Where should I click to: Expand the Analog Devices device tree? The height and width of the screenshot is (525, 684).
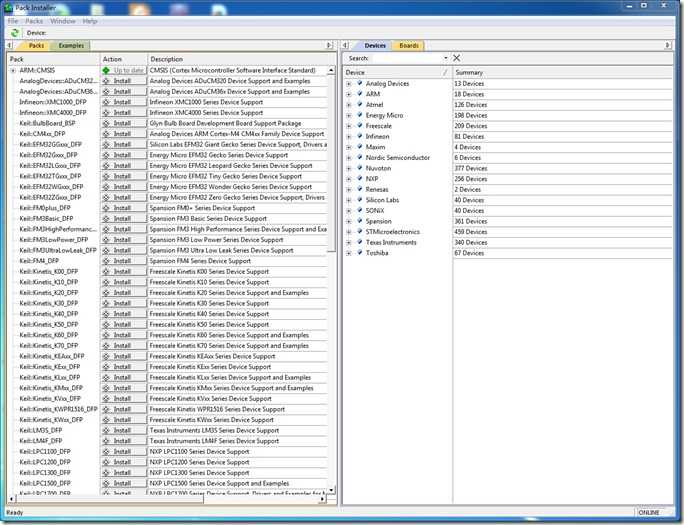pos(349,83)
